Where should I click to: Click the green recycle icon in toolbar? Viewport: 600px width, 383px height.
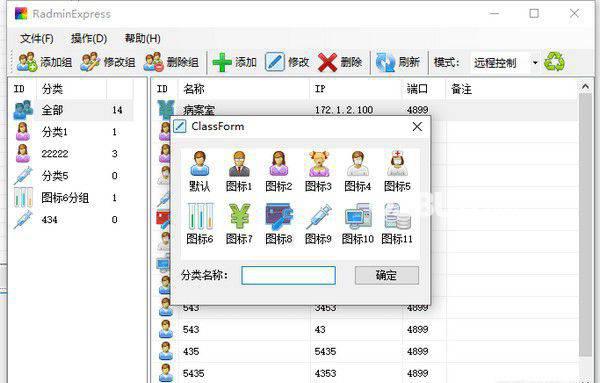554,61
